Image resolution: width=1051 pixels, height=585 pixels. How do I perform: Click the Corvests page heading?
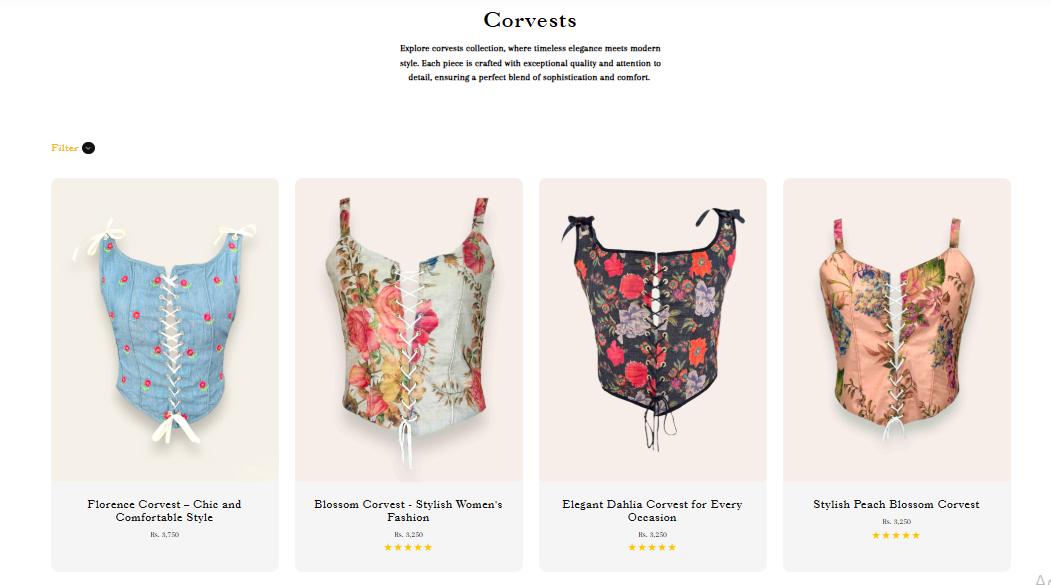(x=530, y=20)
